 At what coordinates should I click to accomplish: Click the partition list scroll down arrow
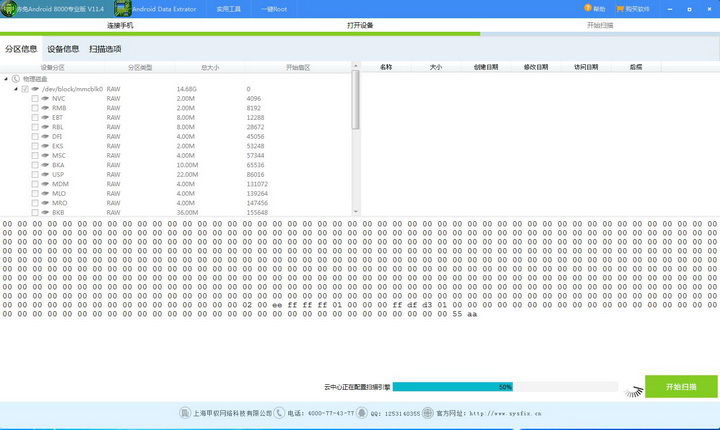coord(355,212)
